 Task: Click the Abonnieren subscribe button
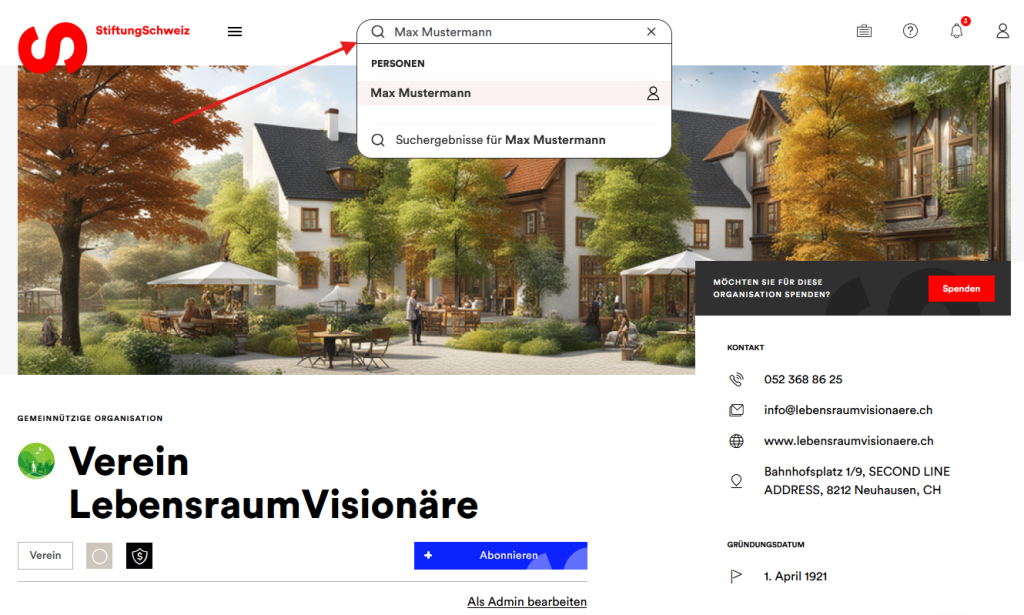(x=500, y=555)
